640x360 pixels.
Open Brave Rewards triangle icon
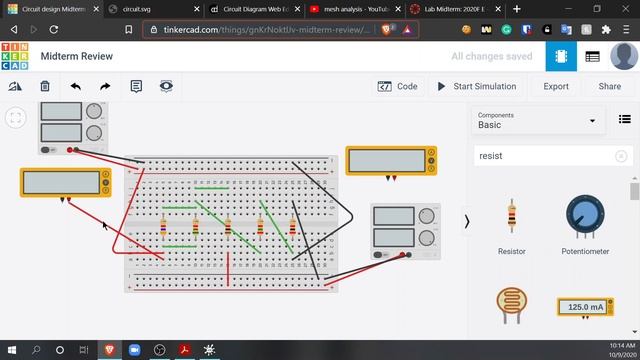tap(407, 29)
